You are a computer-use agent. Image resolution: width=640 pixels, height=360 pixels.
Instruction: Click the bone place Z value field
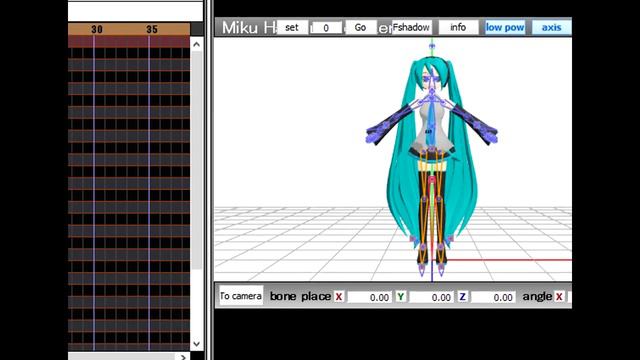493,297
